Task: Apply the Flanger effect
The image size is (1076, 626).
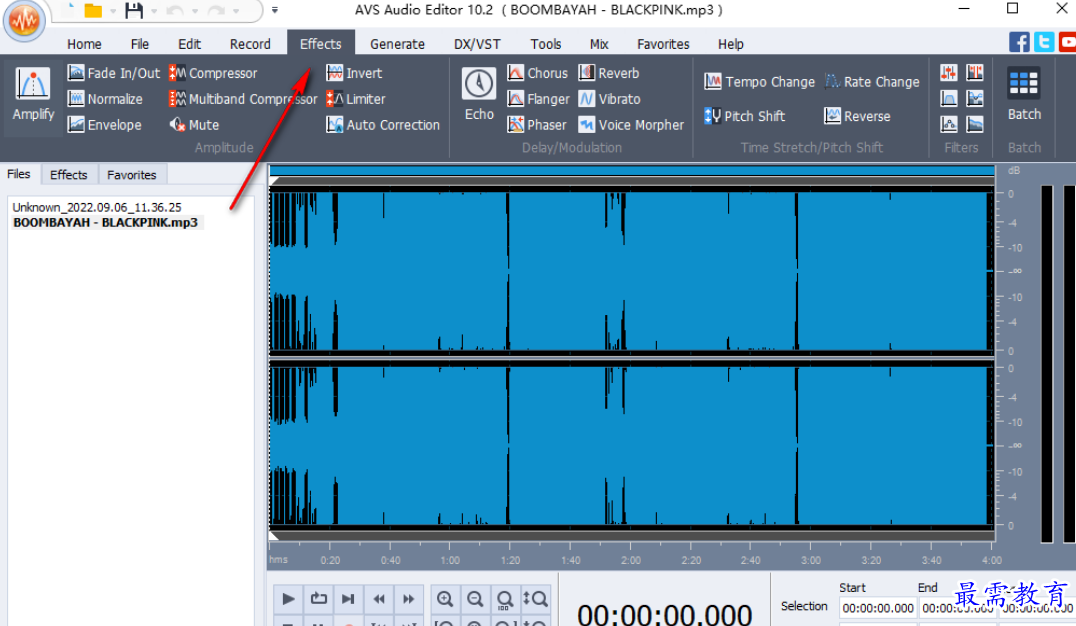Action: [x=538, y=99]
